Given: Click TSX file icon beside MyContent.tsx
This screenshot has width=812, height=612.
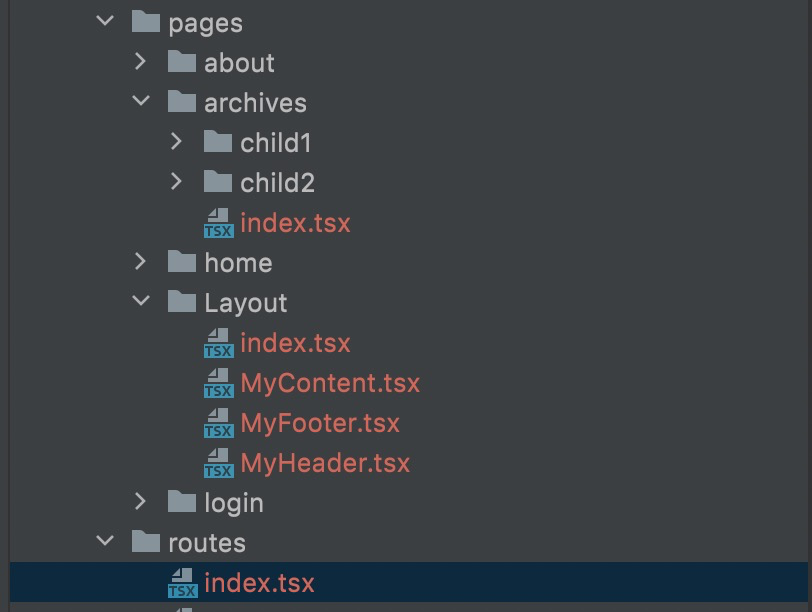Looking at the screenshot, I should [x=218, y=383].
